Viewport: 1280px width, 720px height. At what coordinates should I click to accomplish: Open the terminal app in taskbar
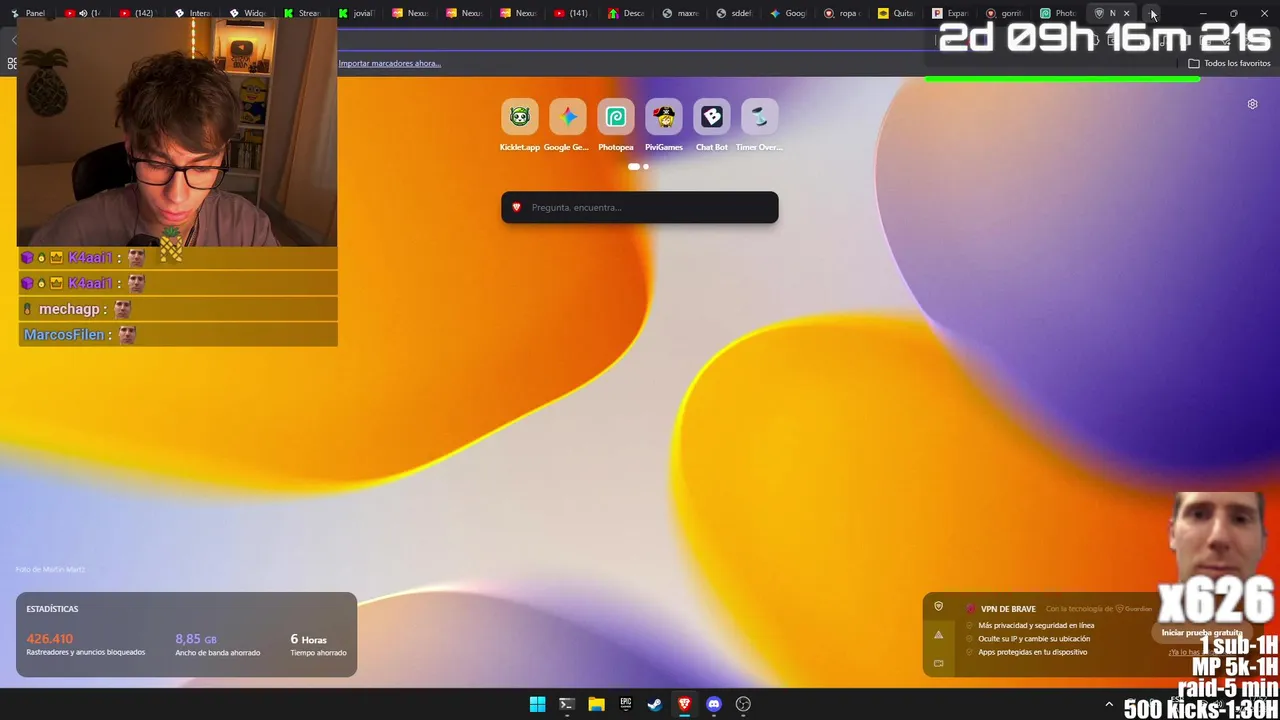click(566, 704)
